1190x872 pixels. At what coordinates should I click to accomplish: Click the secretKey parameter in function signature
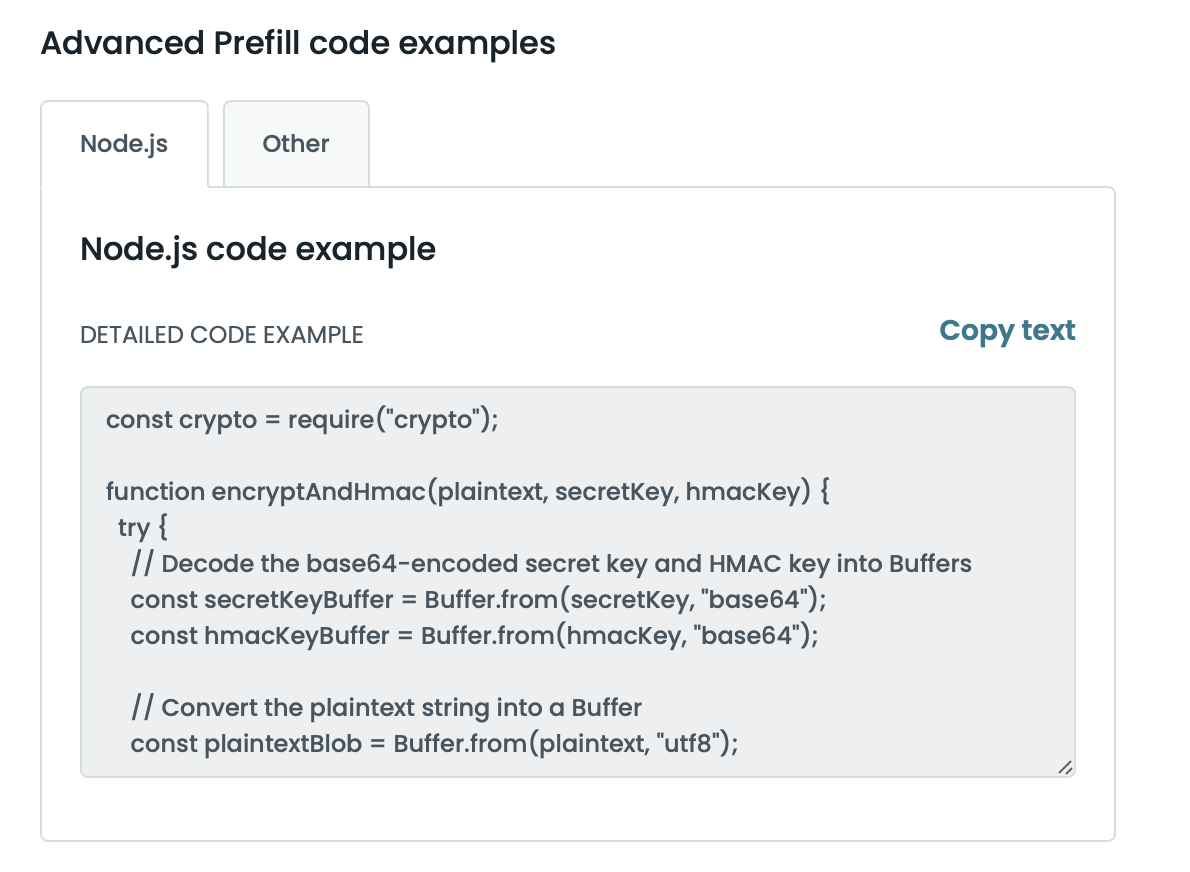tap(613, 492)
